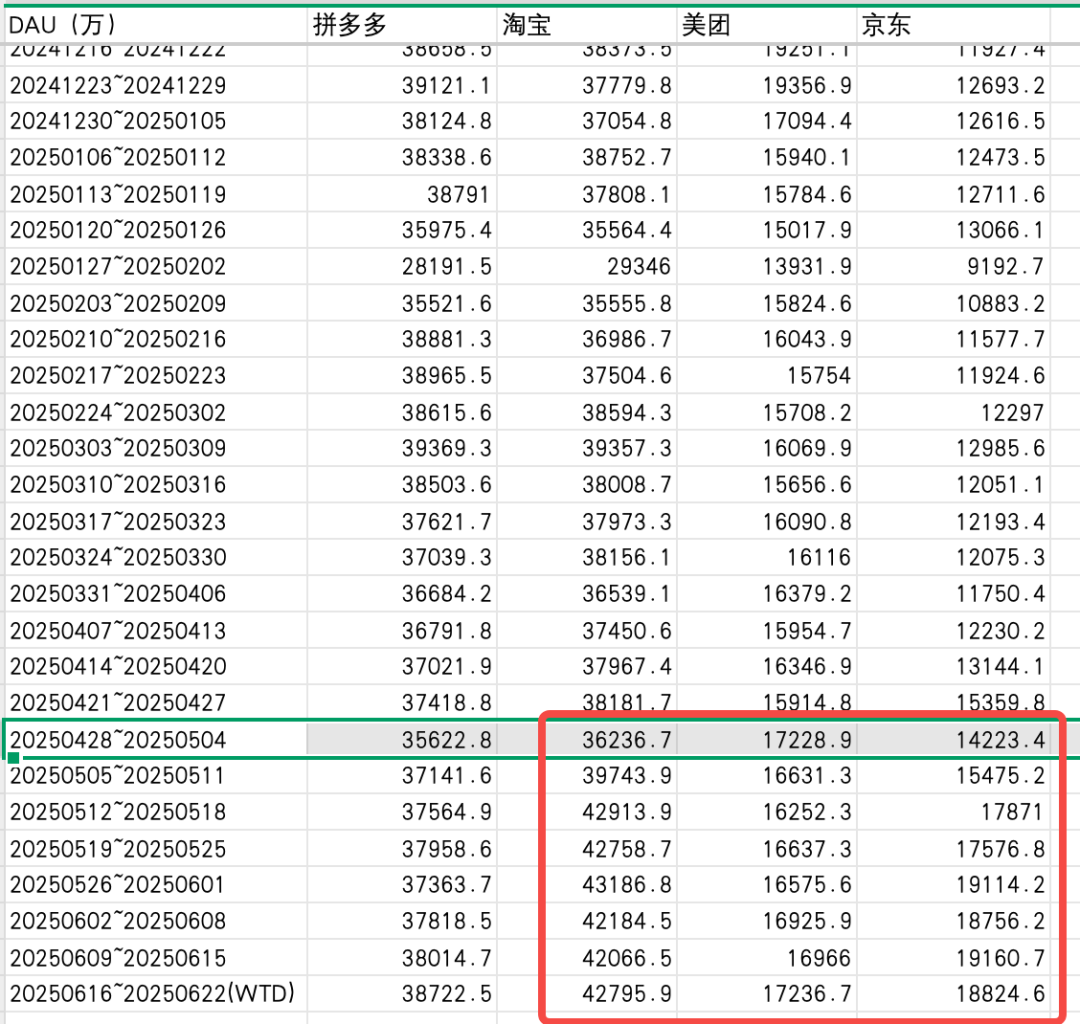Viewport: 1080px width, 1024px height.
Task: Click the 京东 value 18824.6
Action: click(x=954, y=993)
